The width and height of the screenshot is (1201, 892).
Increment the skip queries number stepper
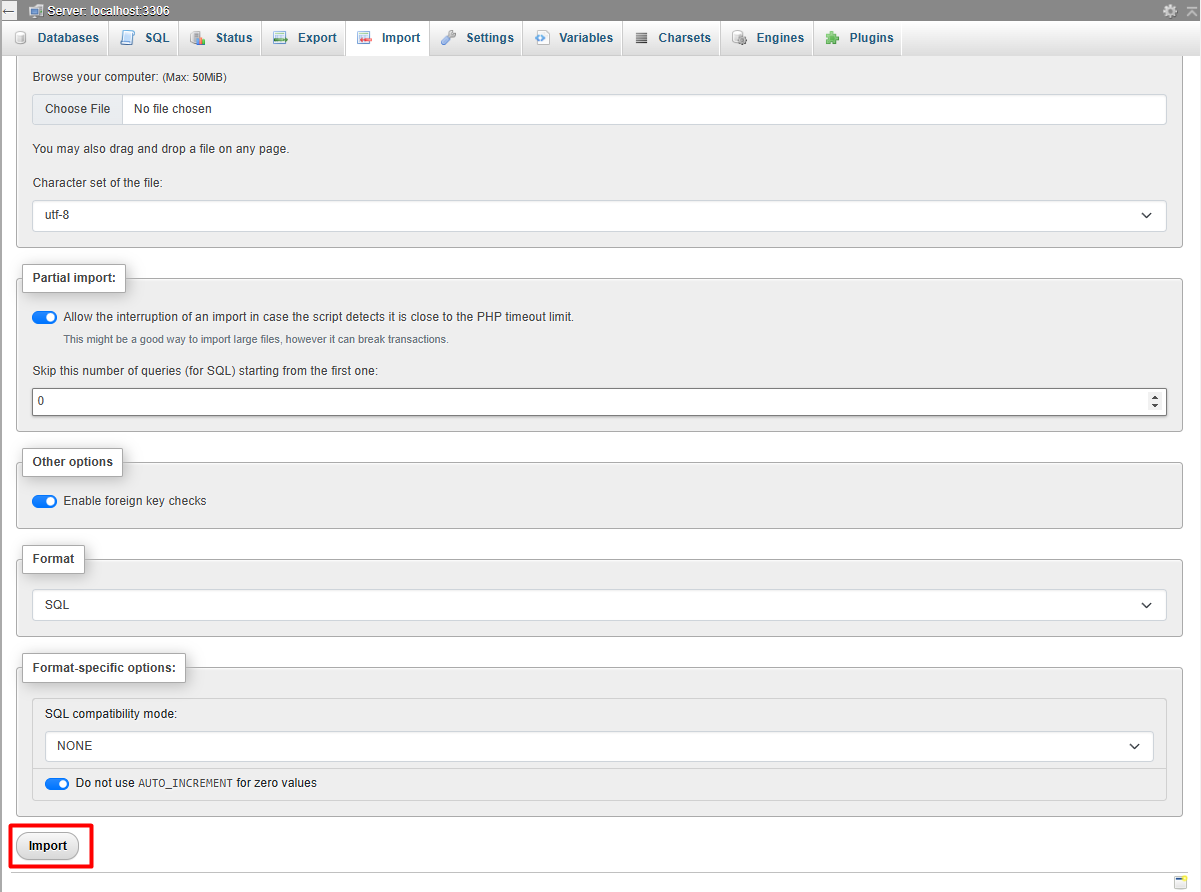point(1155,397)
